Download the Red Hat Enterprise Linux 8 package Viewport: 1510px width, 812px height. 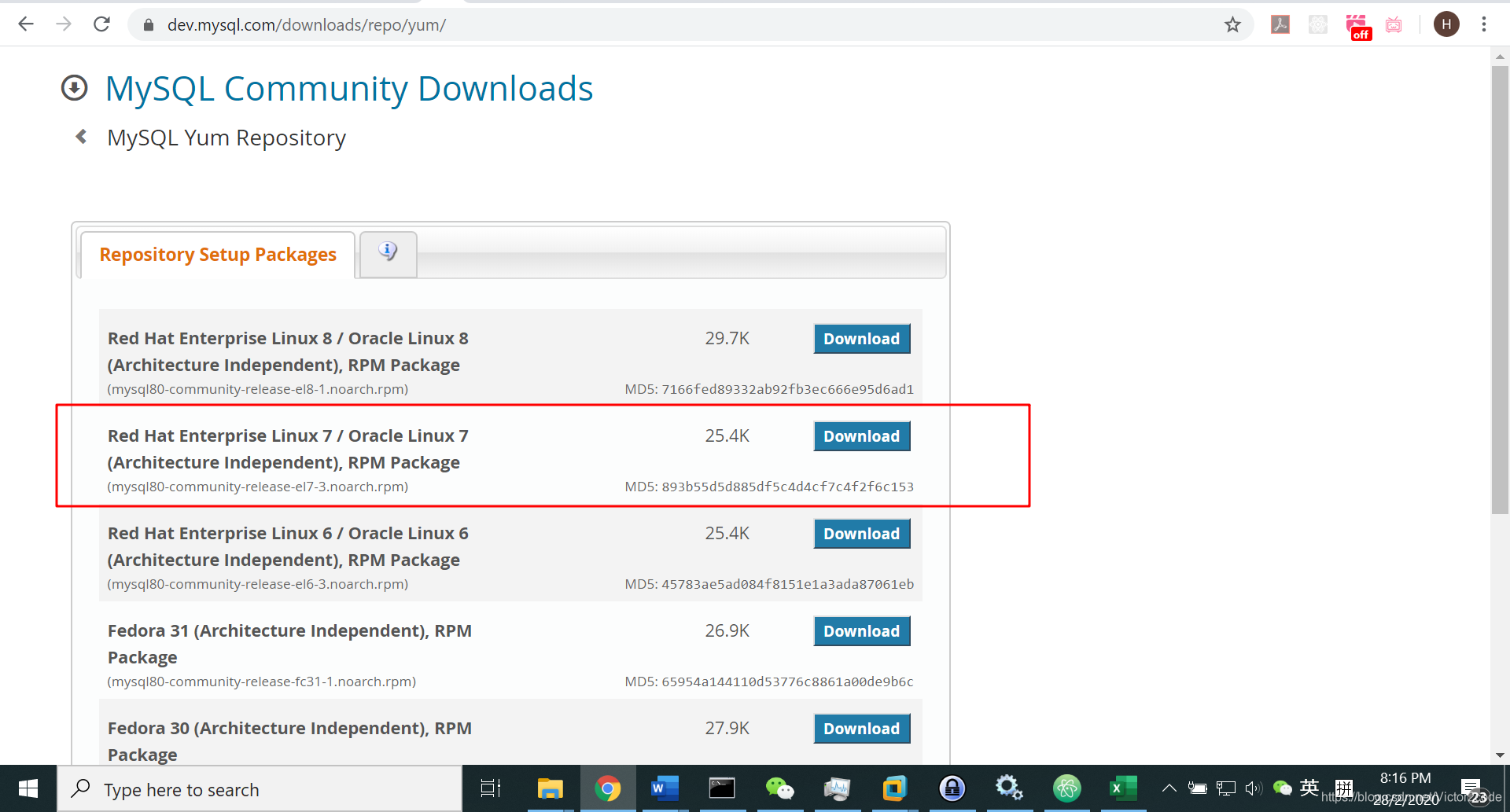click(x=862, y=339)
